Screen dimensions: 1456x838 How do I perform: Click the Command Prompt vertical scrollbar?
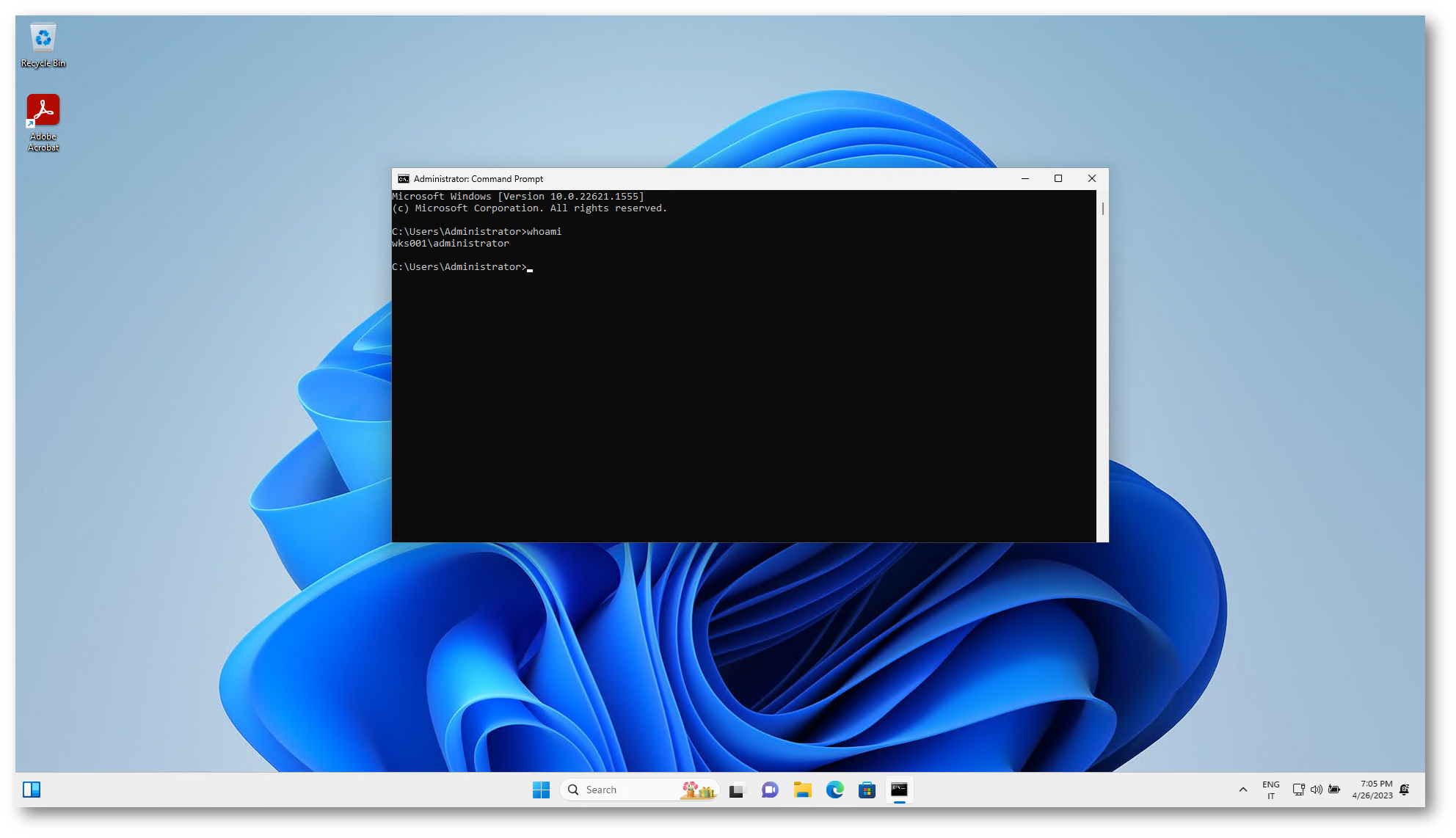coord(1102,210)
